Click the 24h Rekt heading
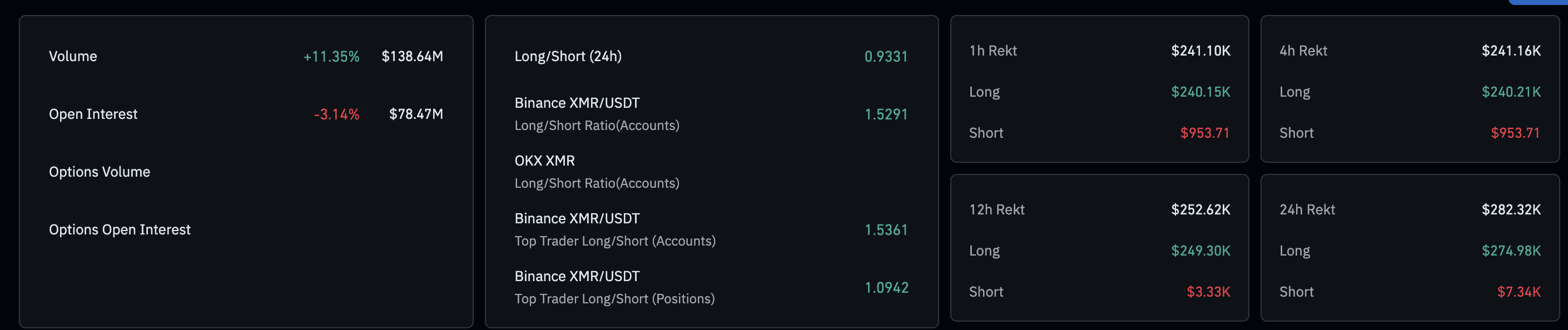 click(1307, 209)
